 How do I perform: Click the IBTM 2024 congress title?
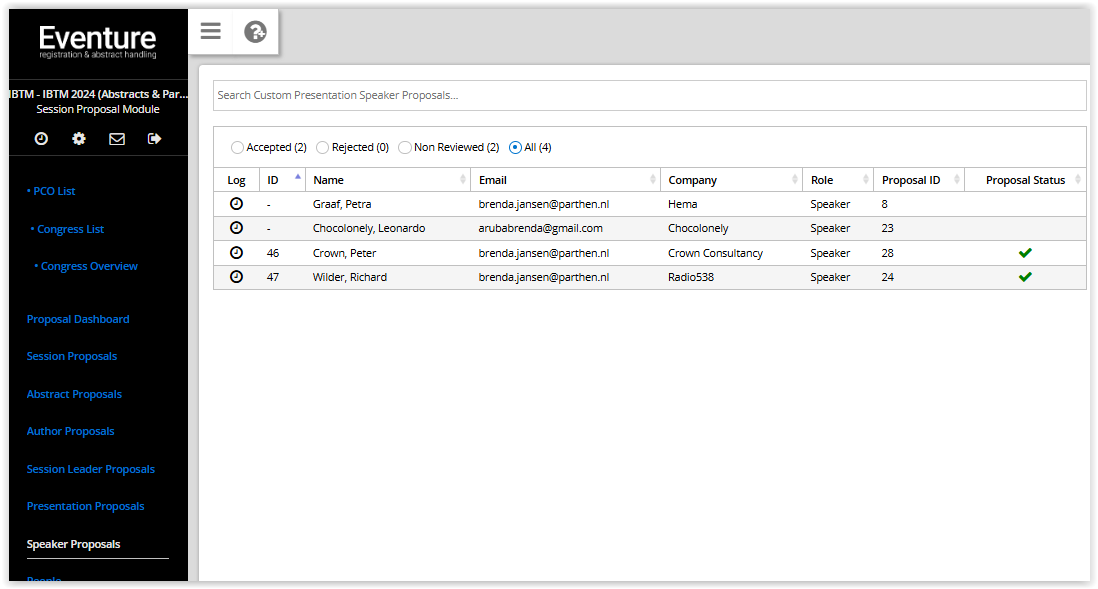tap(98, 94)
